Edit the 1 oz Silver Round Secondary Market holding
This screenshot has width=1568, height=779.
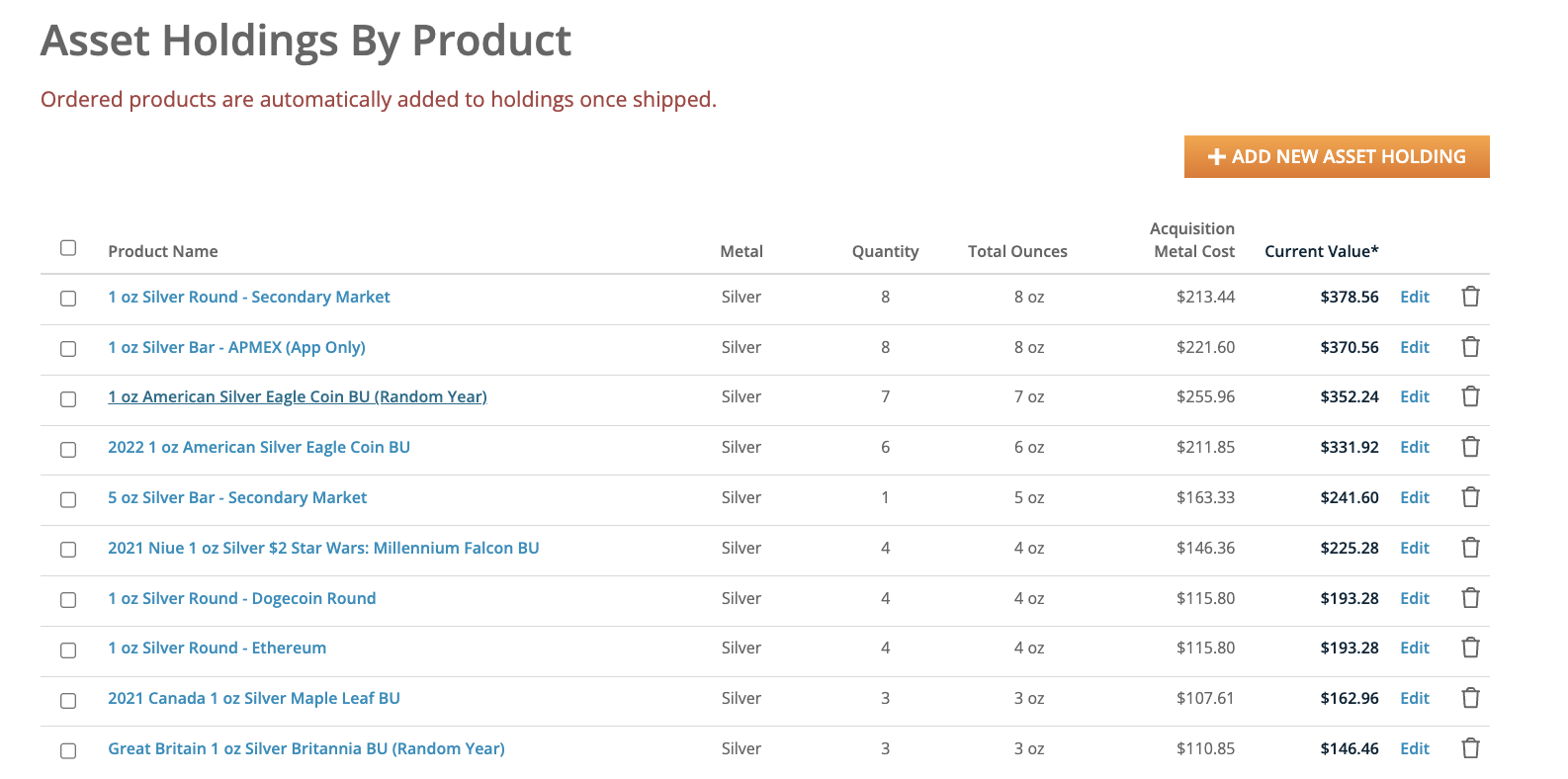(x=1414, y=297)
